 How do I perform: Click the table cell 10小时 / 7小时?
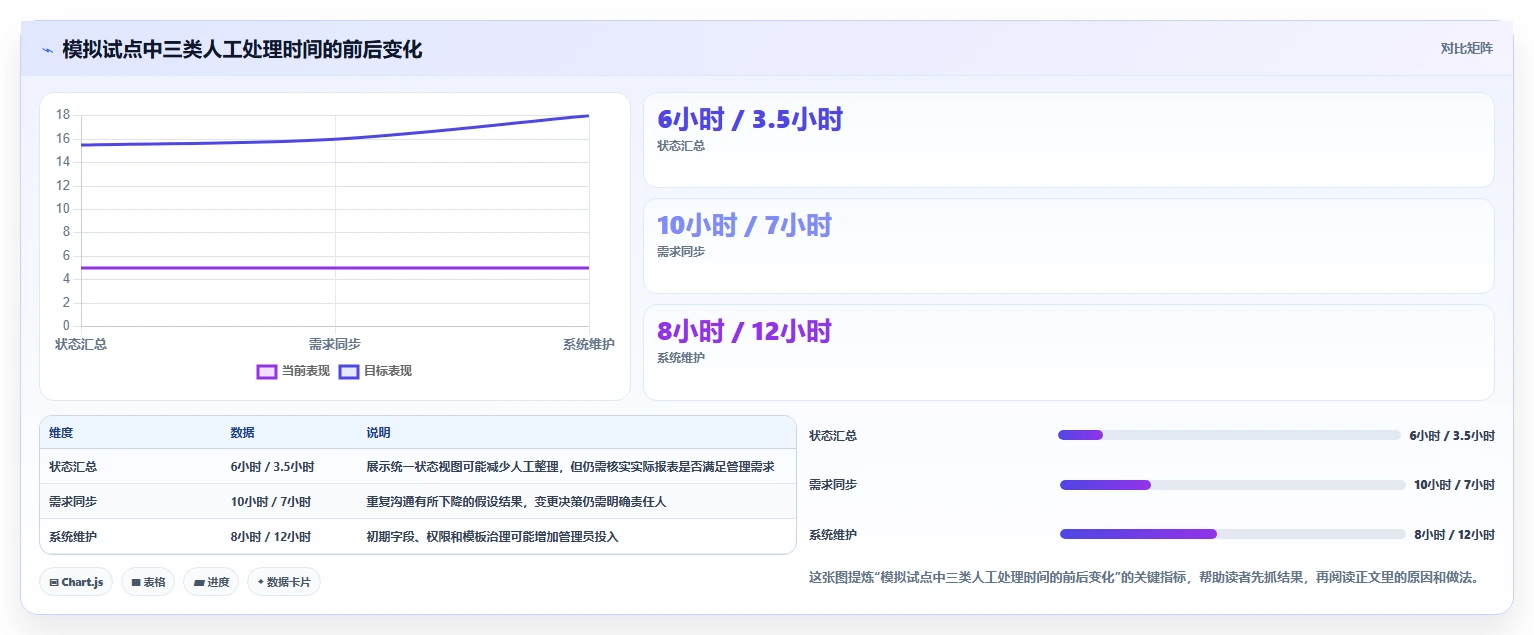tap(270, 502)
